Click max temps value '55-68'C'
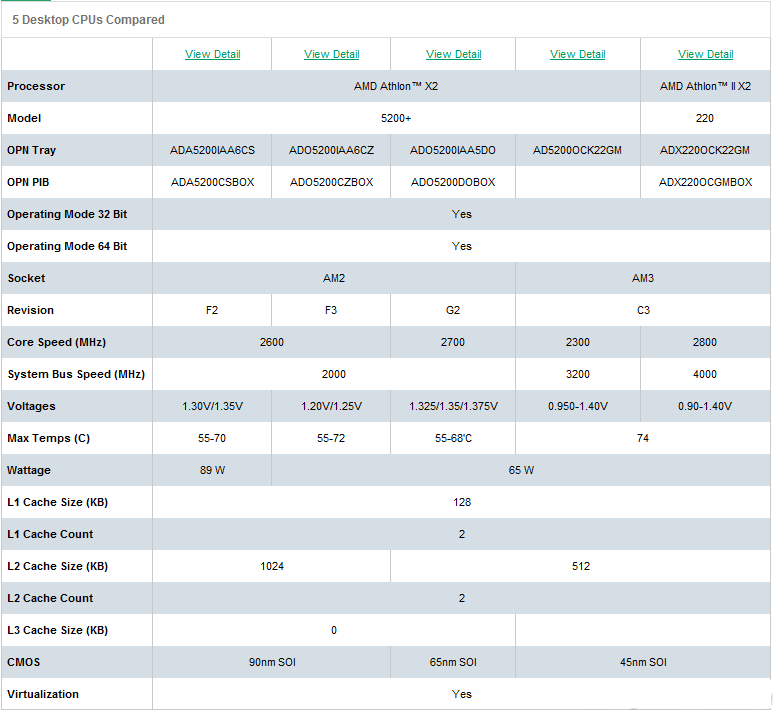The image size is (773, 710). tap(453, 438)
